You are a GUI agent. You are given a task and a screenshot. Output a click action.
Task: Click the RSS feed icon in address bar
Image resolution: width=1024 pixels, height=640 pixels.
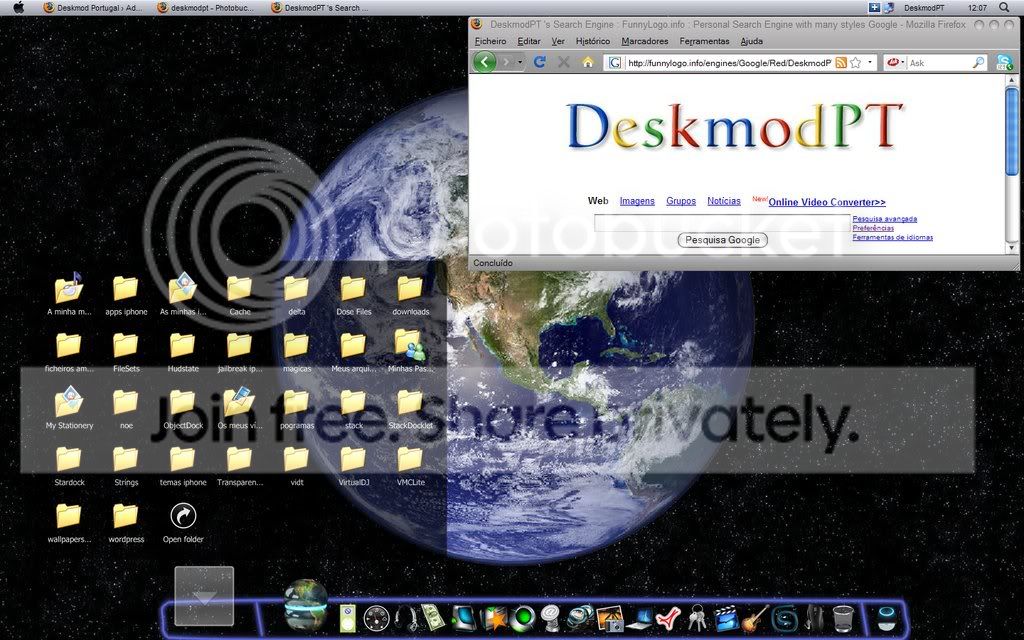[x=841, y=63]
